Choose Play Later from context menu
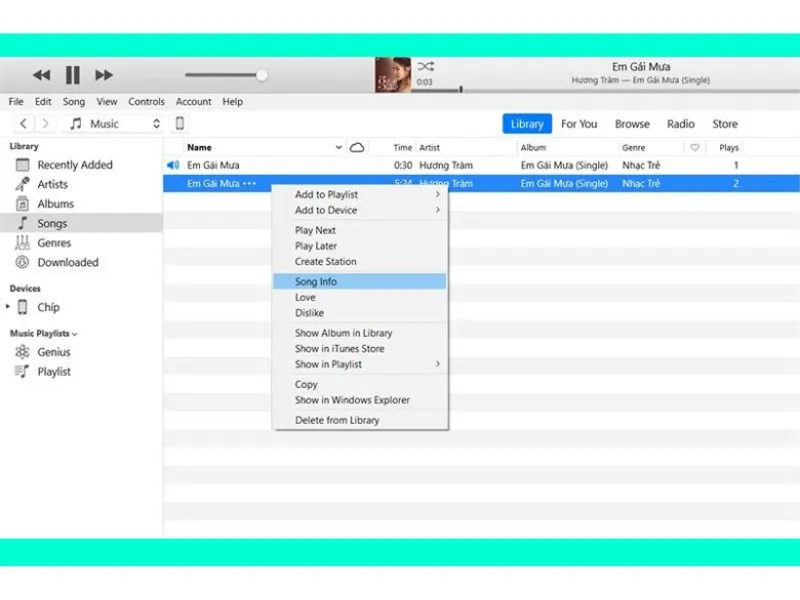This screenshot has height=600, width=800. (360, 246)
